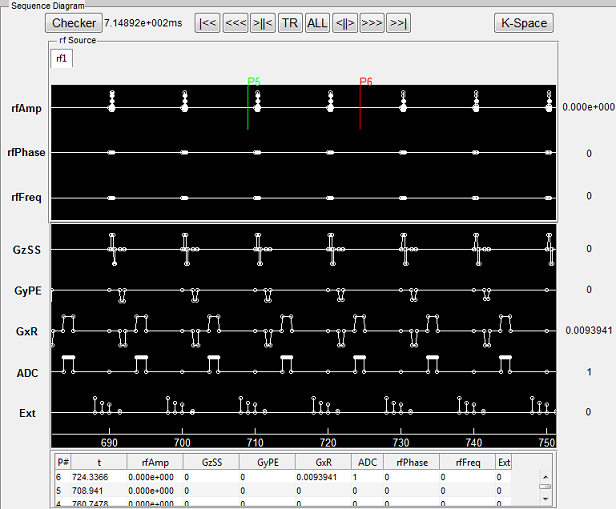
Task: Click the red P6 marker
Action: coord(366,82)
